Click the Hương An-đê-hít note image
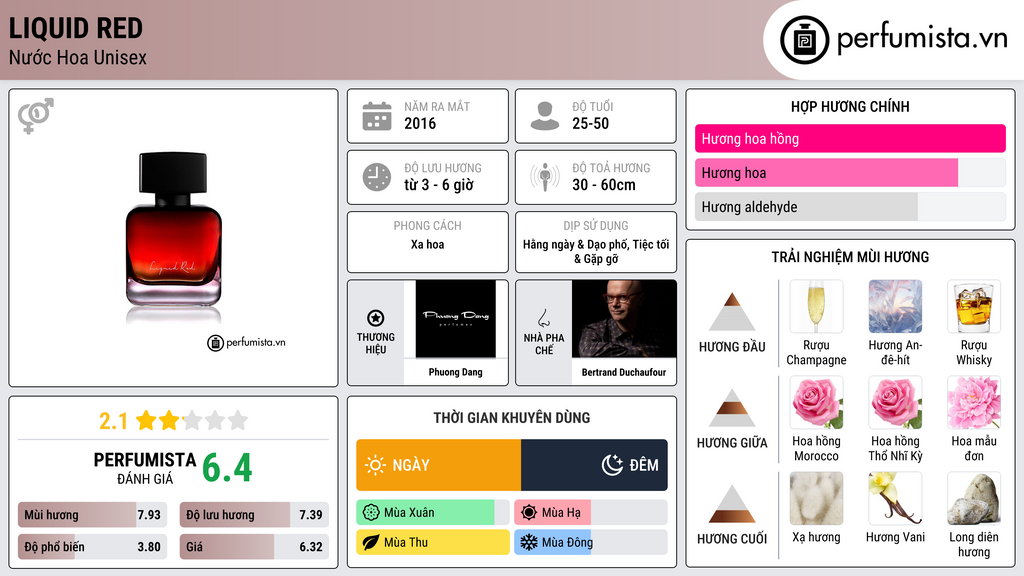This screenshot has width=1024, height=576. pyautogui.click(x=895, y=307)
